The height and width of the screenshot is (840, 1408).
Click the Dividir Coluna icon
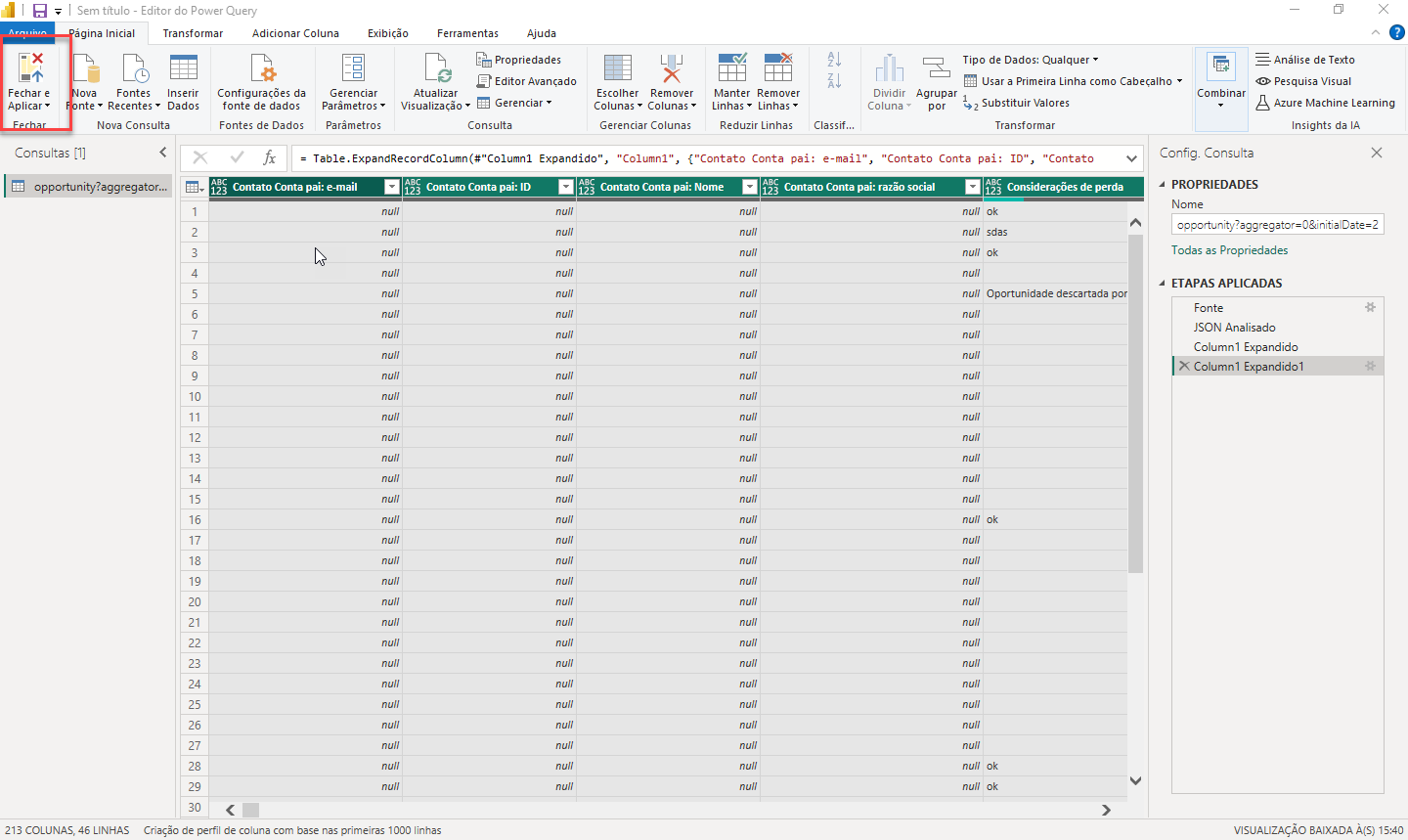click(x=890, y=69)
